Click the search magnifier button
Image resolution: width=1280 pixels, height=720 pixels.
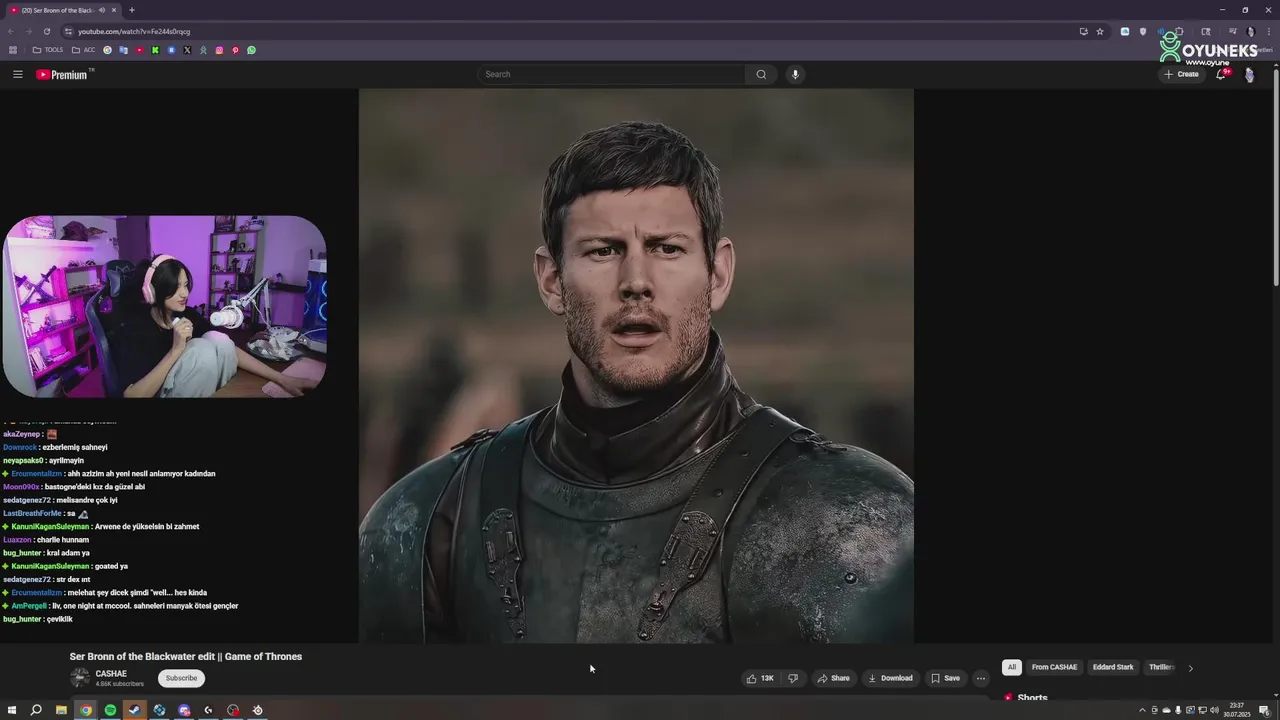pos(761,74)
